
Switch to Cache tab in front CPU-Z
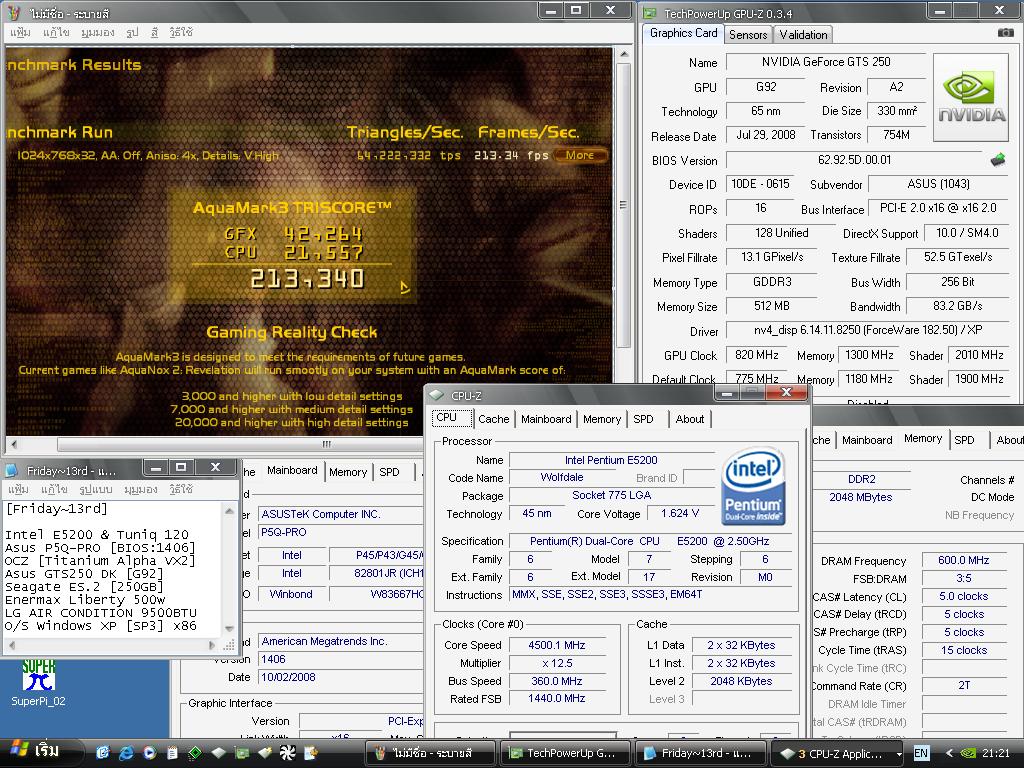coord(493,419)
